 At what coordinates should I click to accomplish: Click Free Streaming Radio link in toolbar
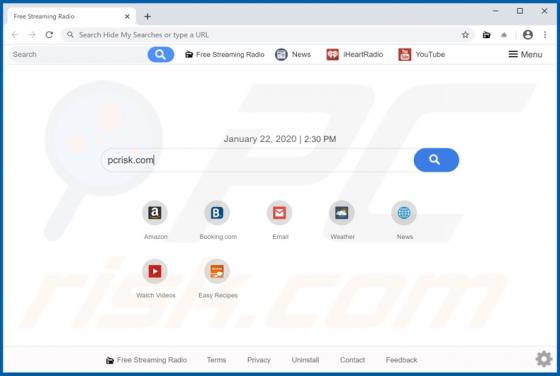(225, 54)
